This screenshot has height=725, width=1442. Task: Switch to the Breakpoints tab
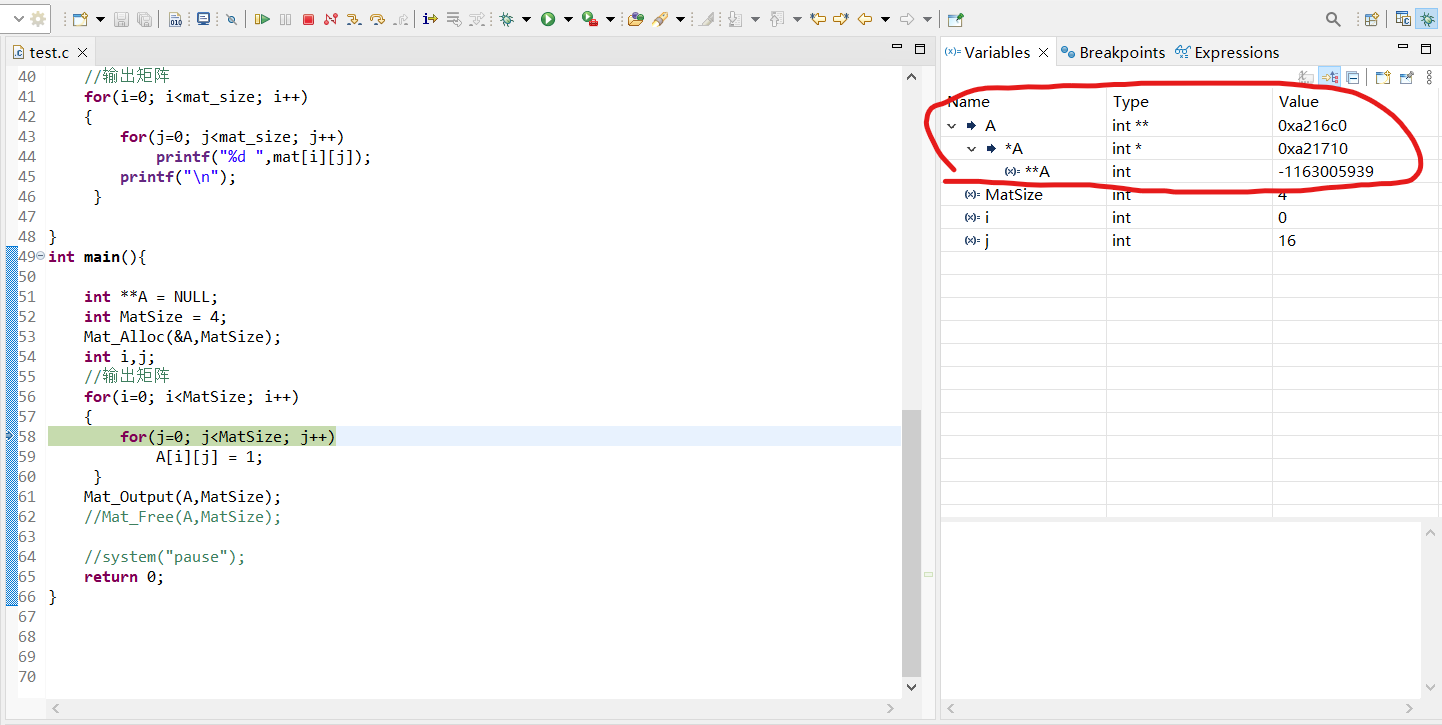coord(1113,52)
